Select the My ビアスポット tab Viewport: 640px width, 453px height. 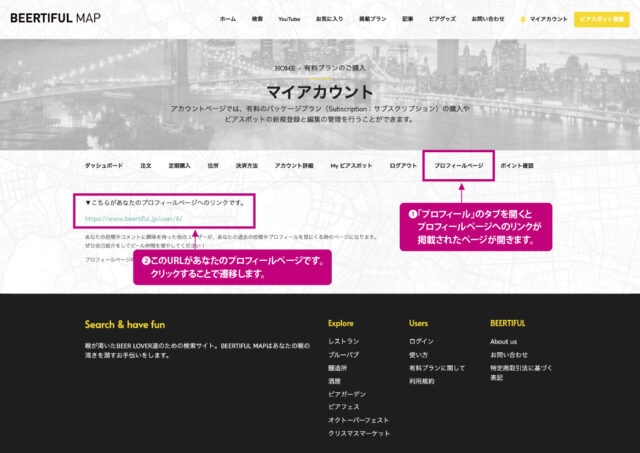(351, 165)
